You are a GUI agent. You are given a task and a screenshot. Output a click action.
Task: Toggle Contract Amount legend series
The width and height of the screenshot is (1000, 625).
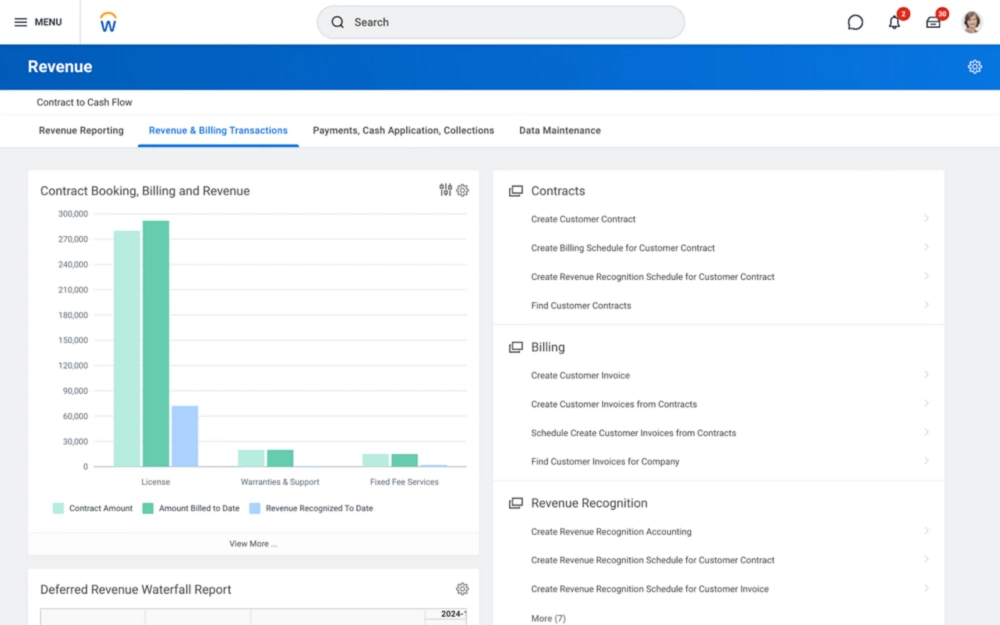pyautogui.click(x=92, y=508)
